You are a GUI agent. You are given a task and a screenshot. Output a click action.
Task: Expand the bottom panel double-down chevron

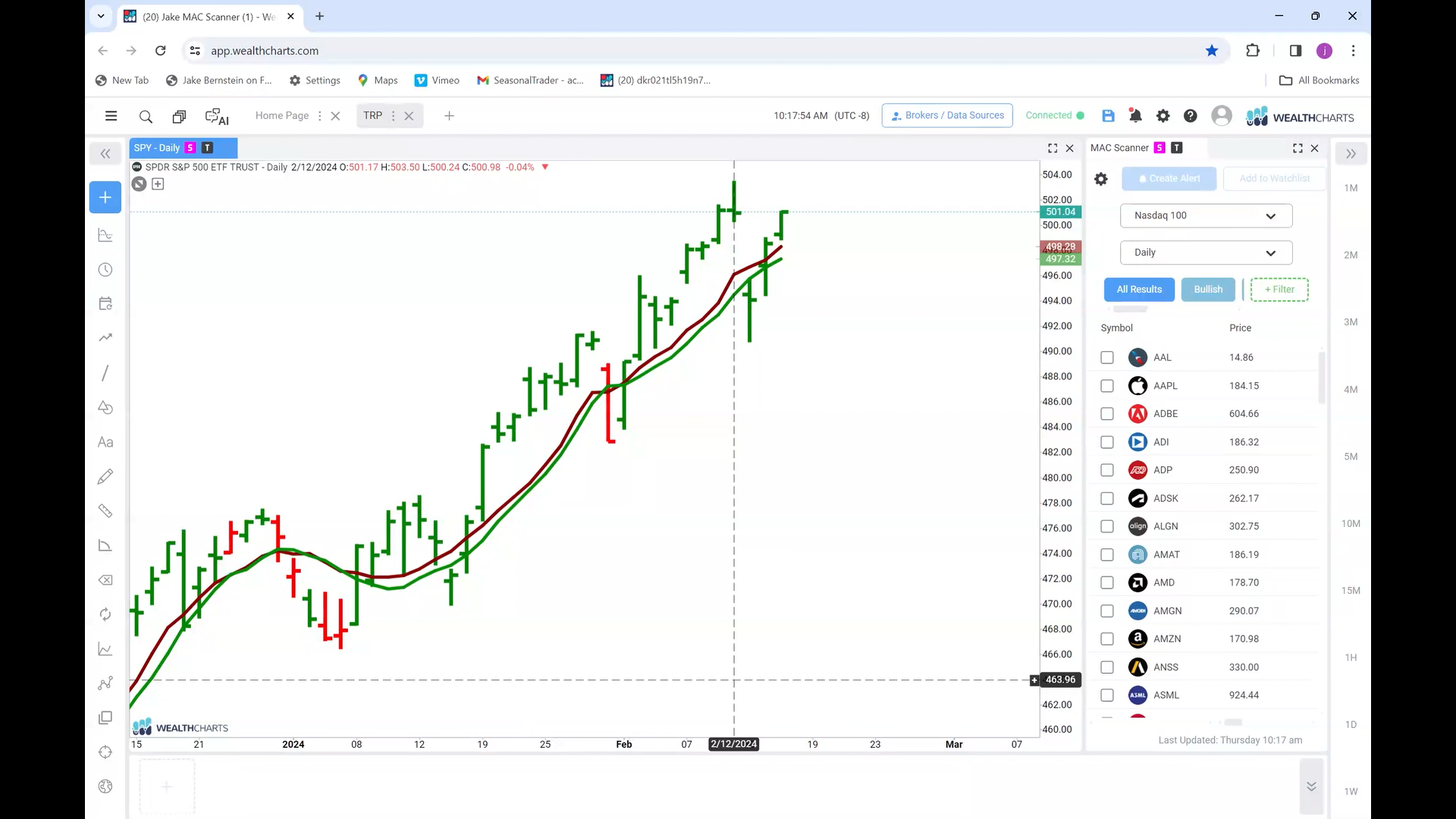pos(1311,786)
